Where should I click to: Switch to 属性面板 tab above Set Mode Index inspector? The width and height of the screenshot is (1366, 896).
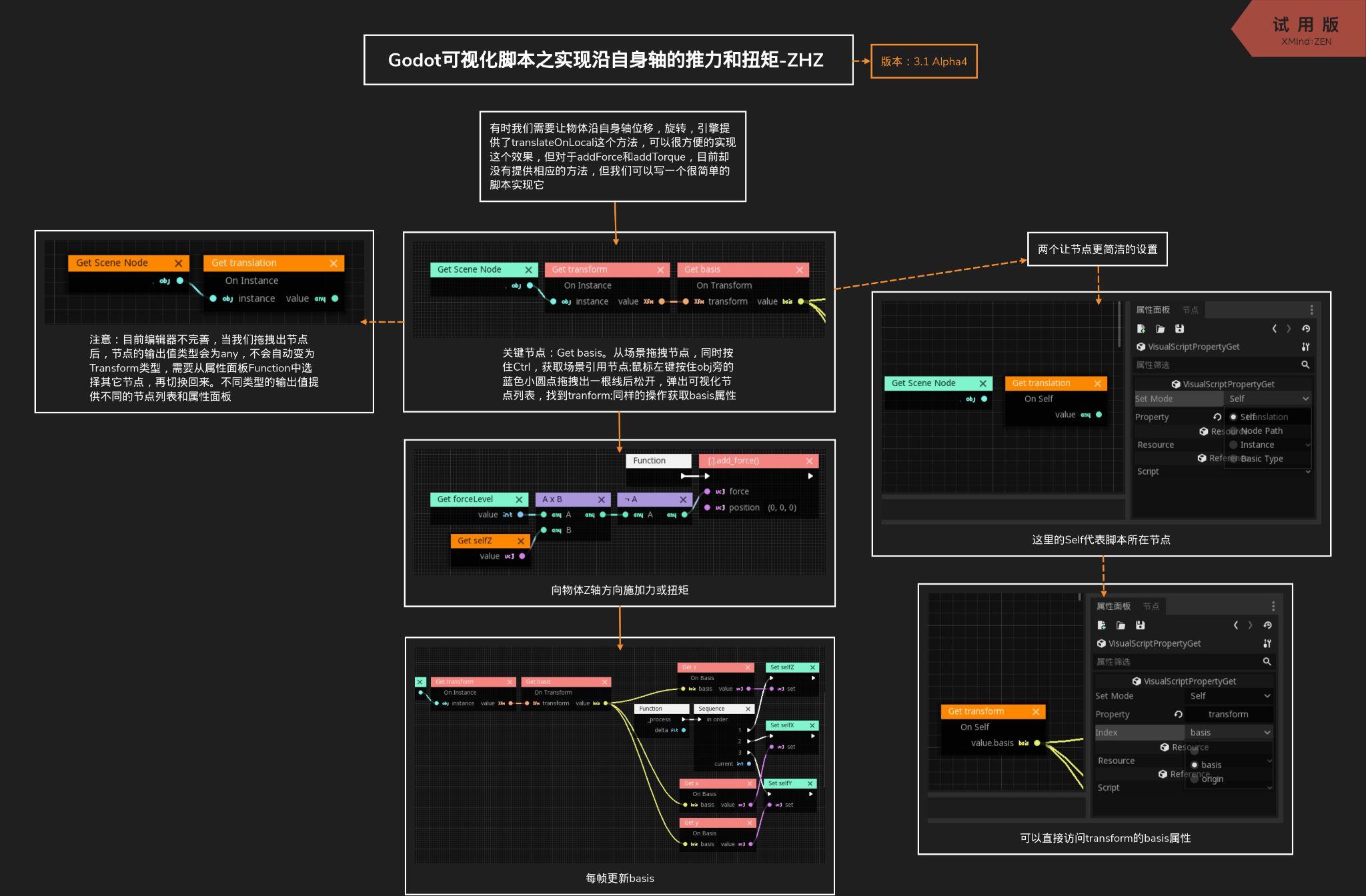pos(1113,606)
